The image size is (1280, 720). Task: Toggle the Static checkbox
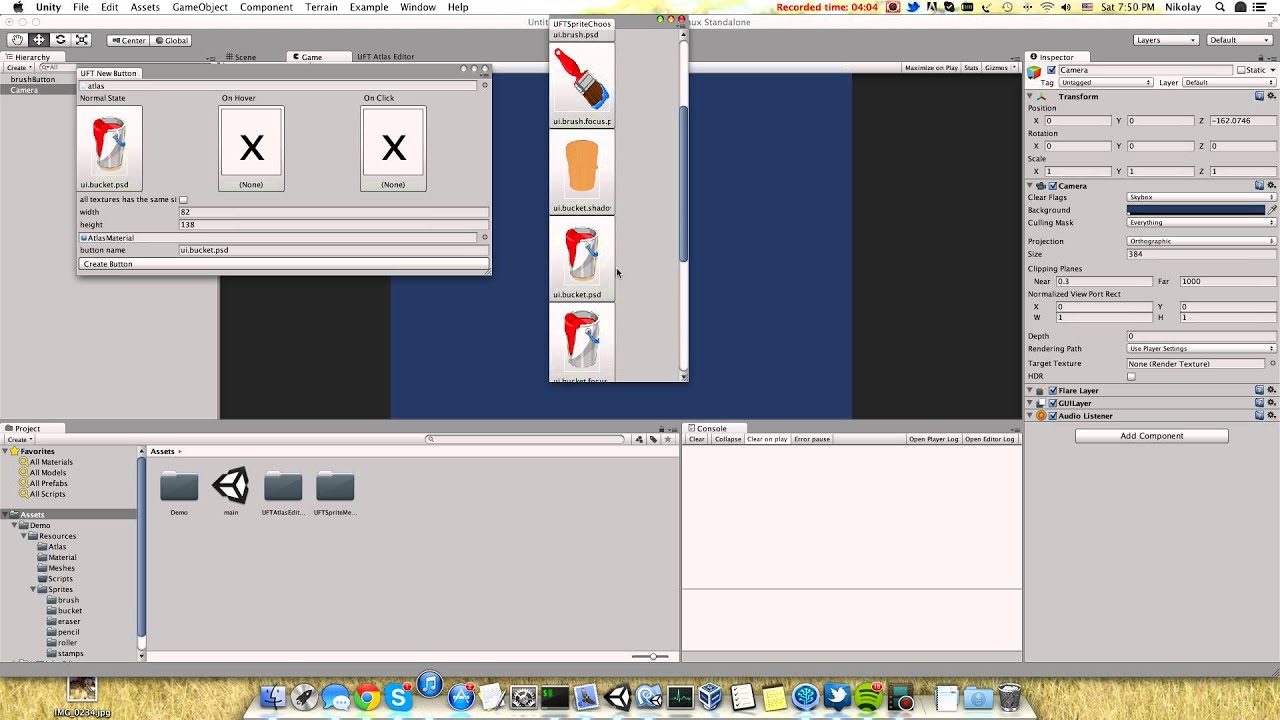pos(1241,70)
